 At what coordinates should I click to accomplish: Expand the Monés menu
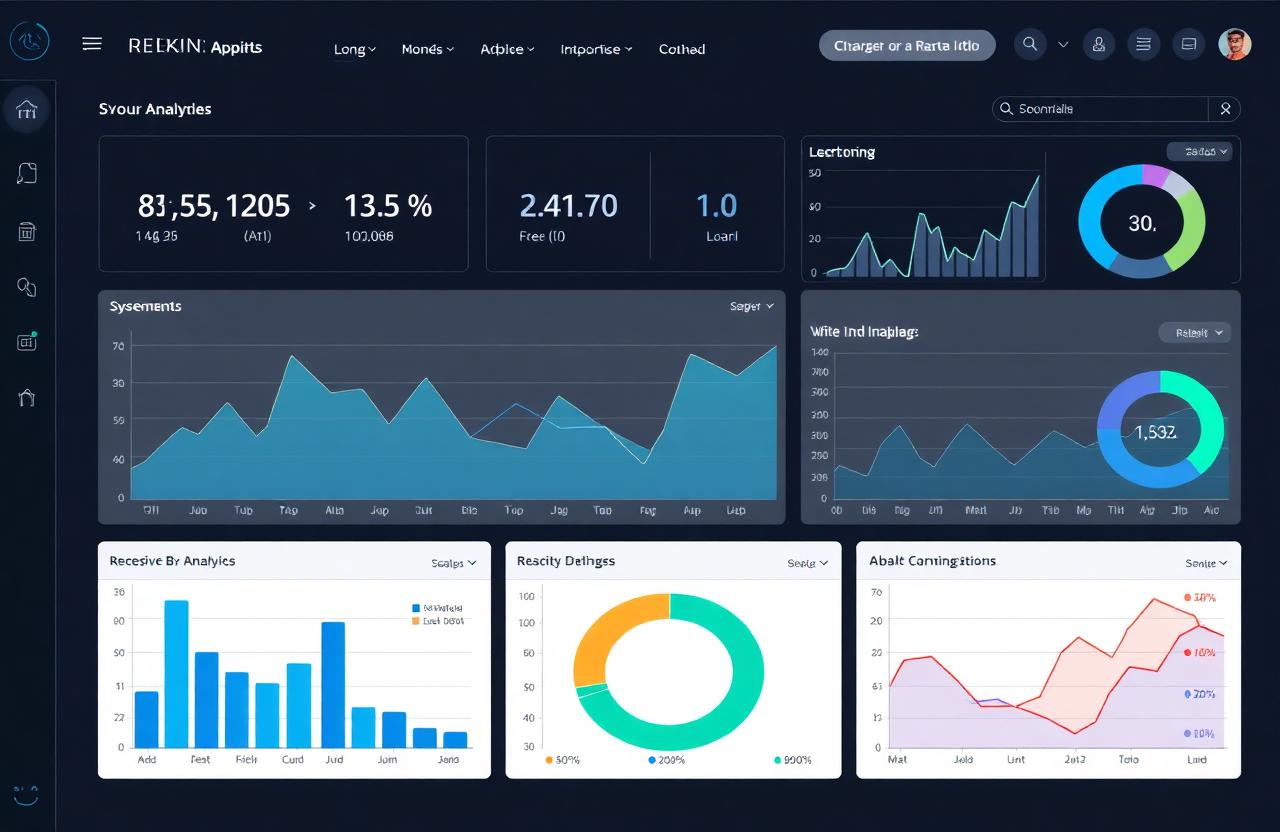(x=427, y=49)
